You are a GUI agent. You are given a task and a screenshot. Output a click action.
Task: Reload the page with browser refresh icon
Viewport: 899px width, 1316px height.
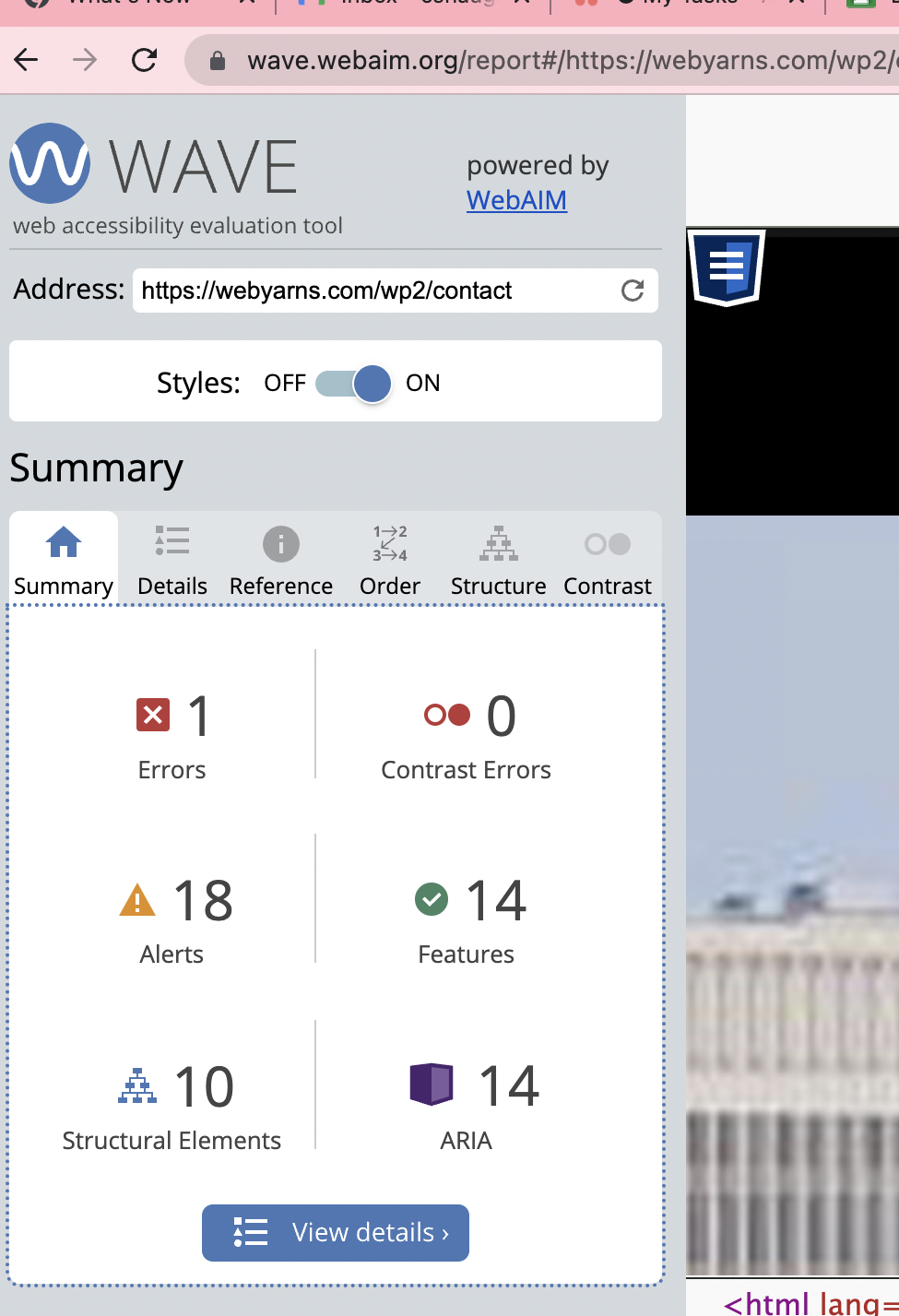[x=145, y=61]
